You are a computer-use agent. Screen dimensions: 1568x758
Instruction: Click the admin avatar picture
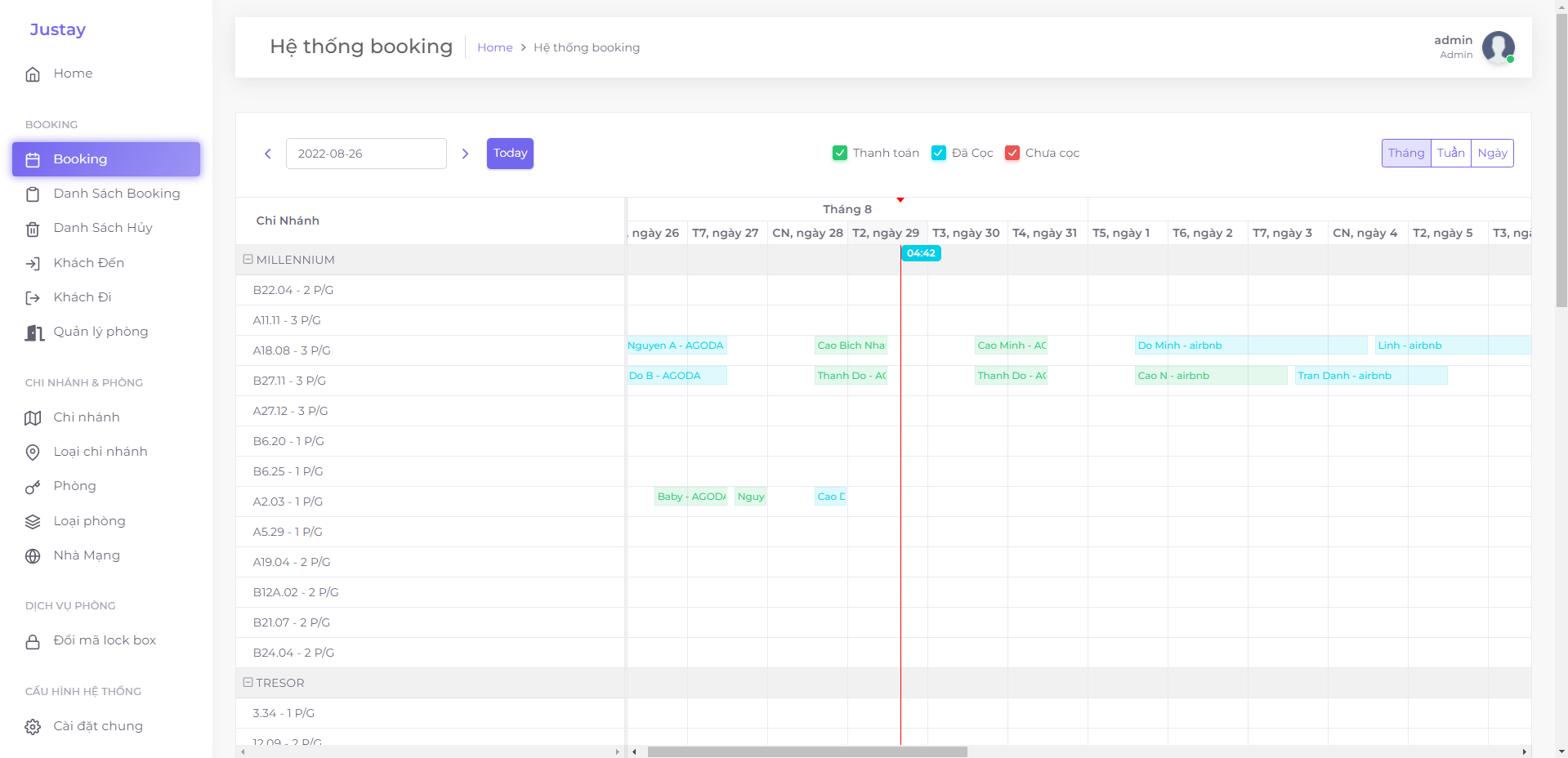click(1498, 47)
